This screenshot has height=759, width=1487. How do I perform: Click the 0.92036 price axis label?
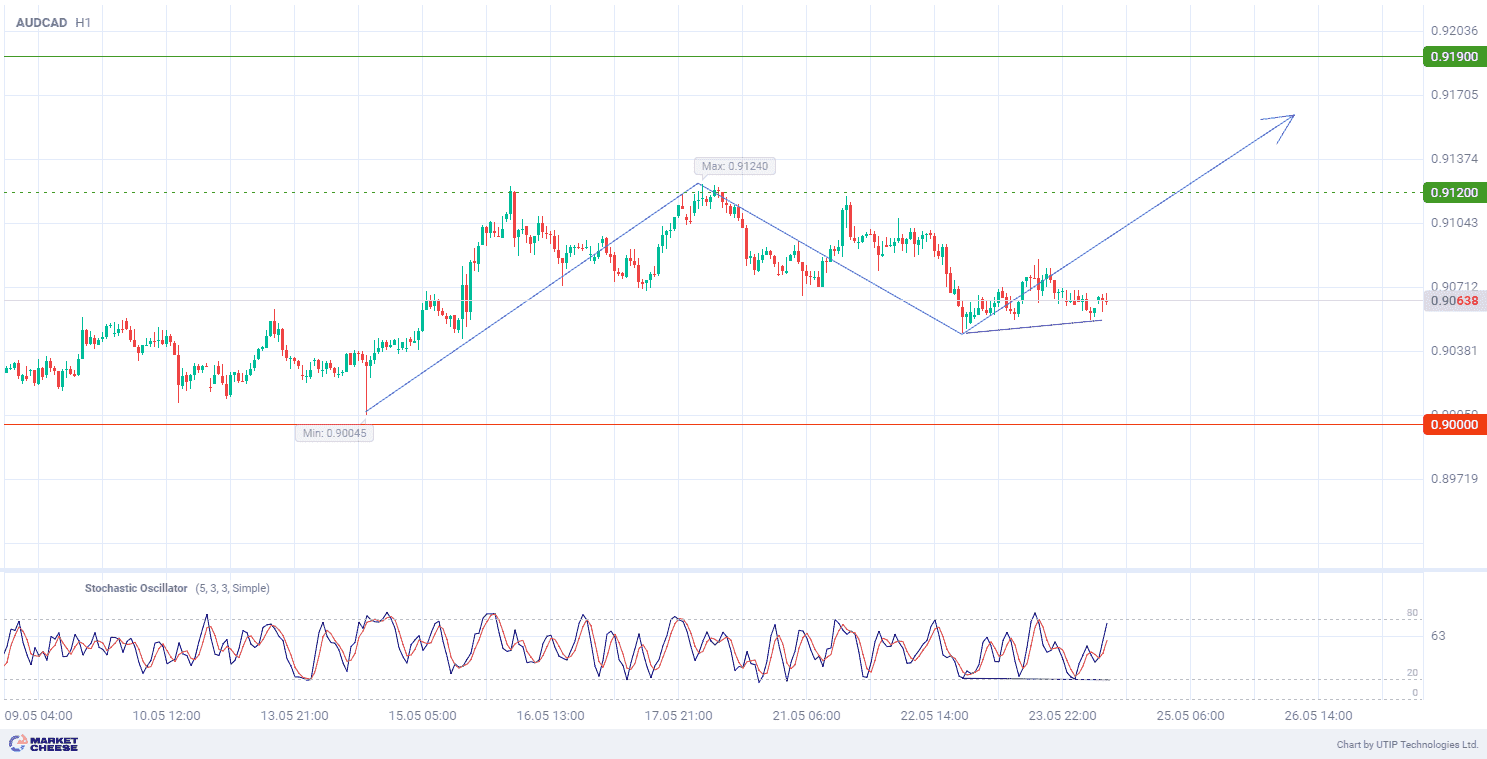point(1454,31)
